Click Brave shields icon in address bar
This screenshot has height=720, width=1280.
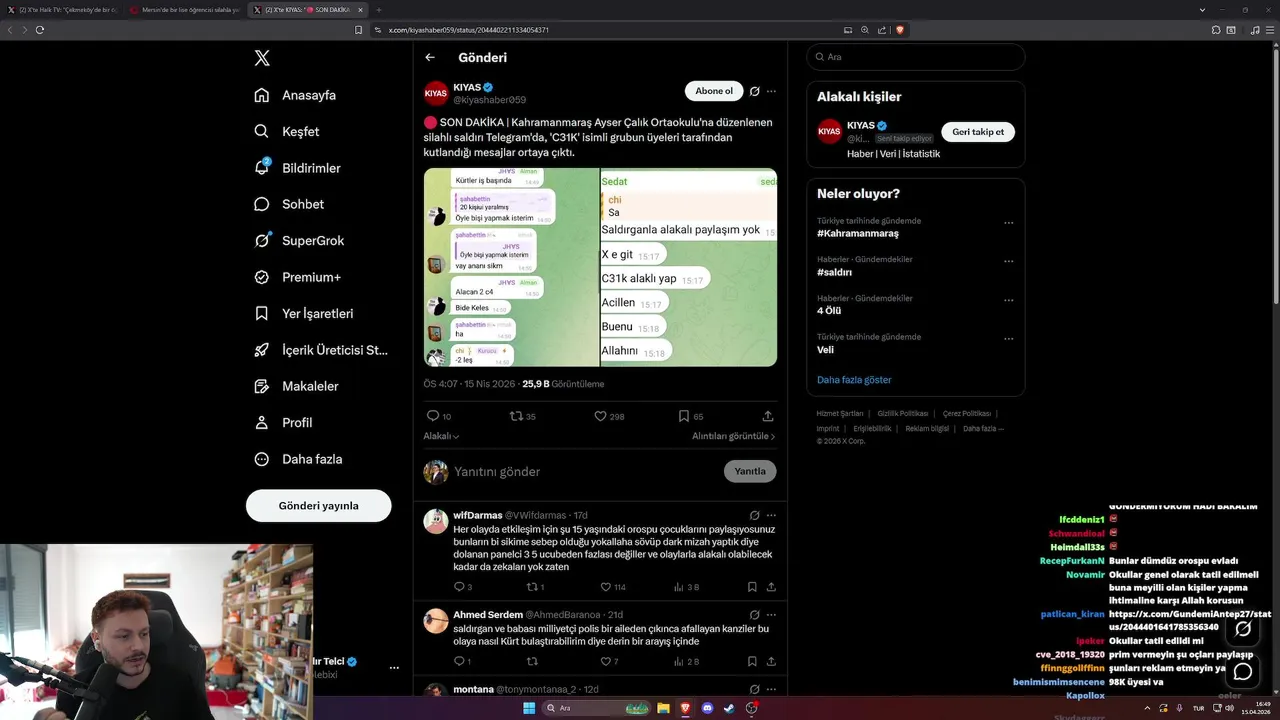click(x=899, y=30)
